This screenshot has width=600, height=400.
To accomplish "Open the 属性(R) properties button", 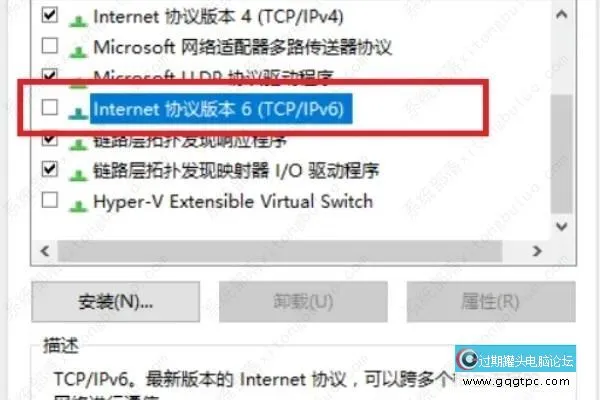I will click(491, 302).
